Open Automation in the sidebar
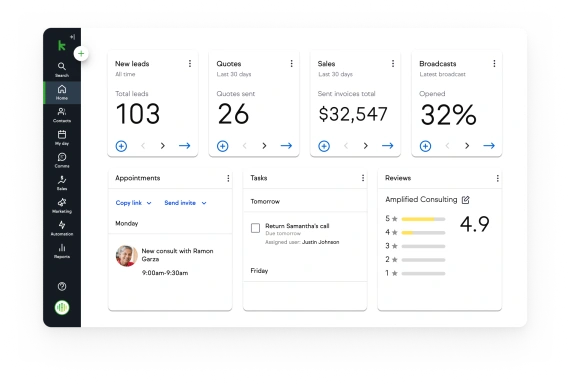 pyautogui.click(x=62, y=228)
